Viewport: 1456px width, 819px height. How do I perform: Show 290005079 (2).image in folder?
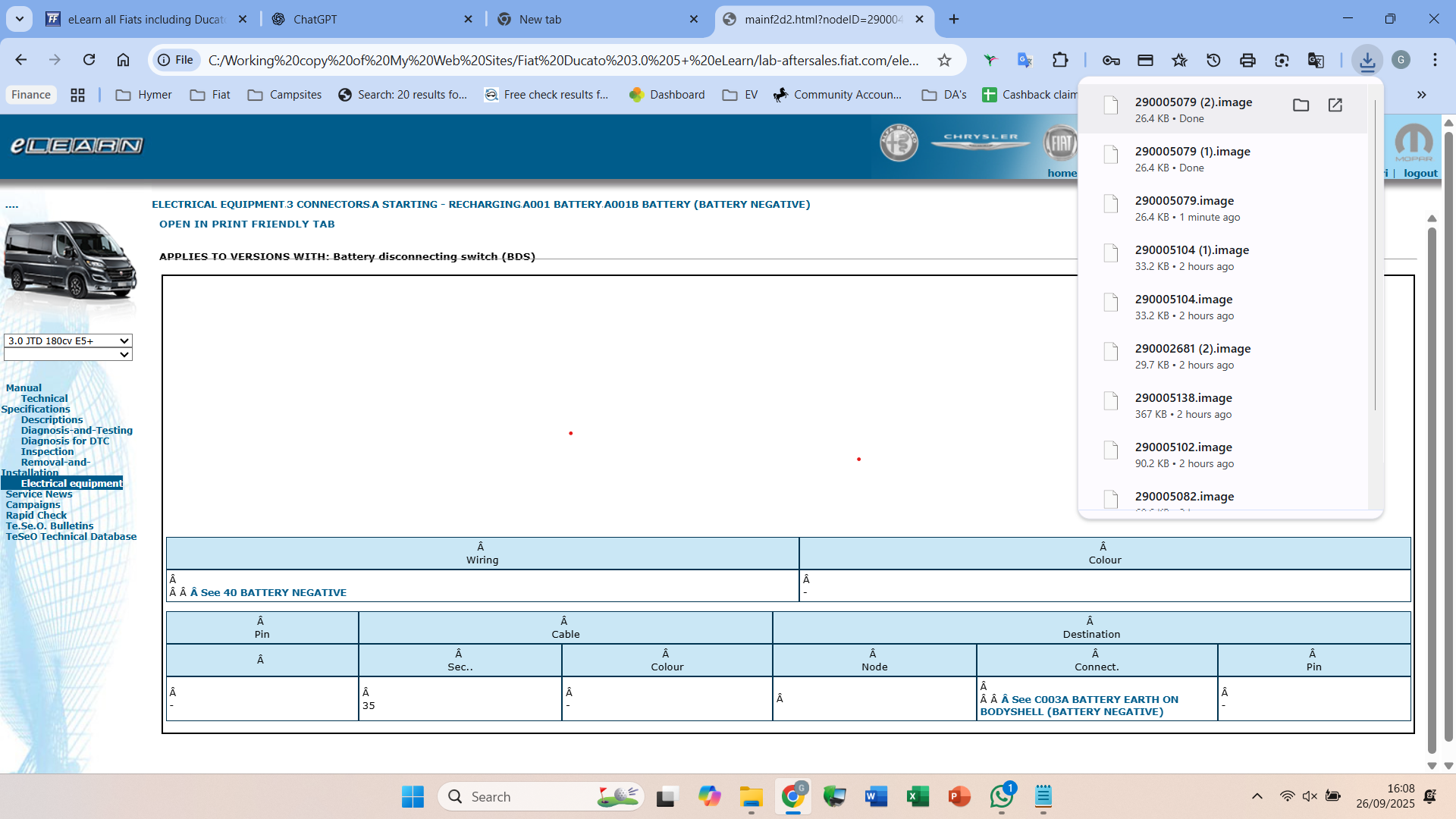tap(1301, 105)
